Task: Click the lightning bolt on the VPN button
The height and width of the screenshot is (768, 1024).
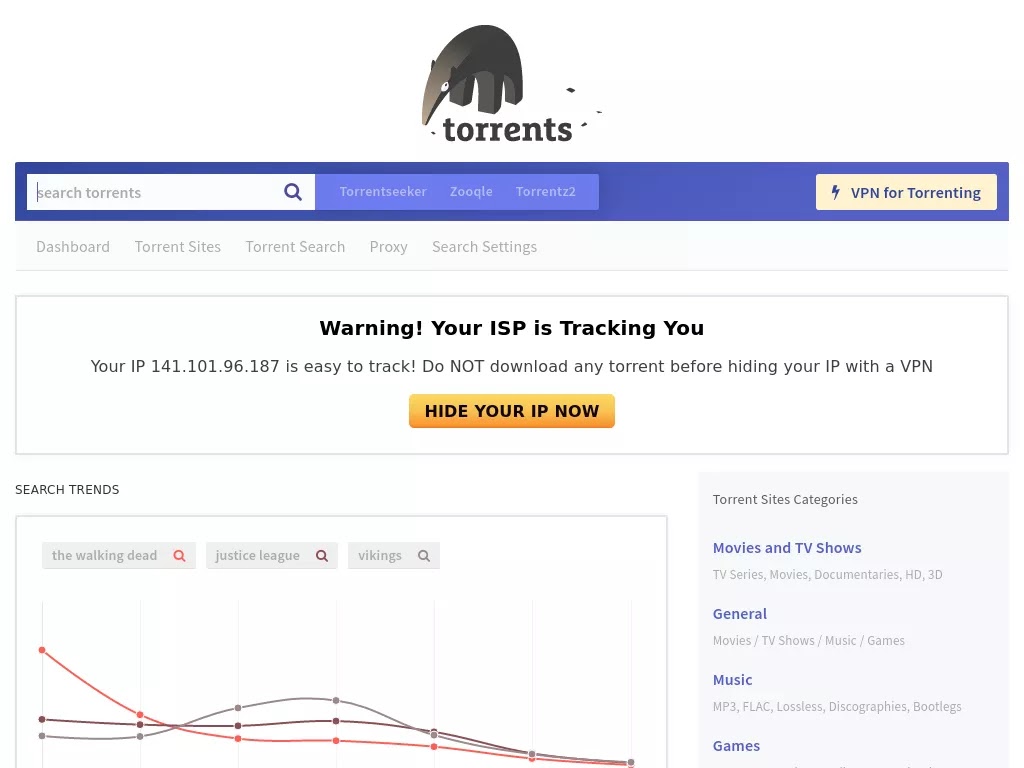Action: 837,192
